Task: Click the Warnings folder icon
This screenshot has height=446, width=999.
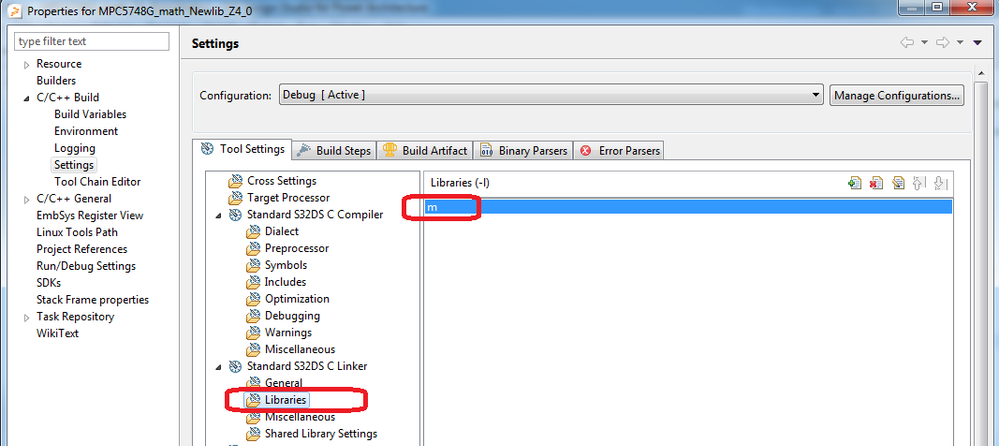Action: pyautogui.click(x=254, y=333)
